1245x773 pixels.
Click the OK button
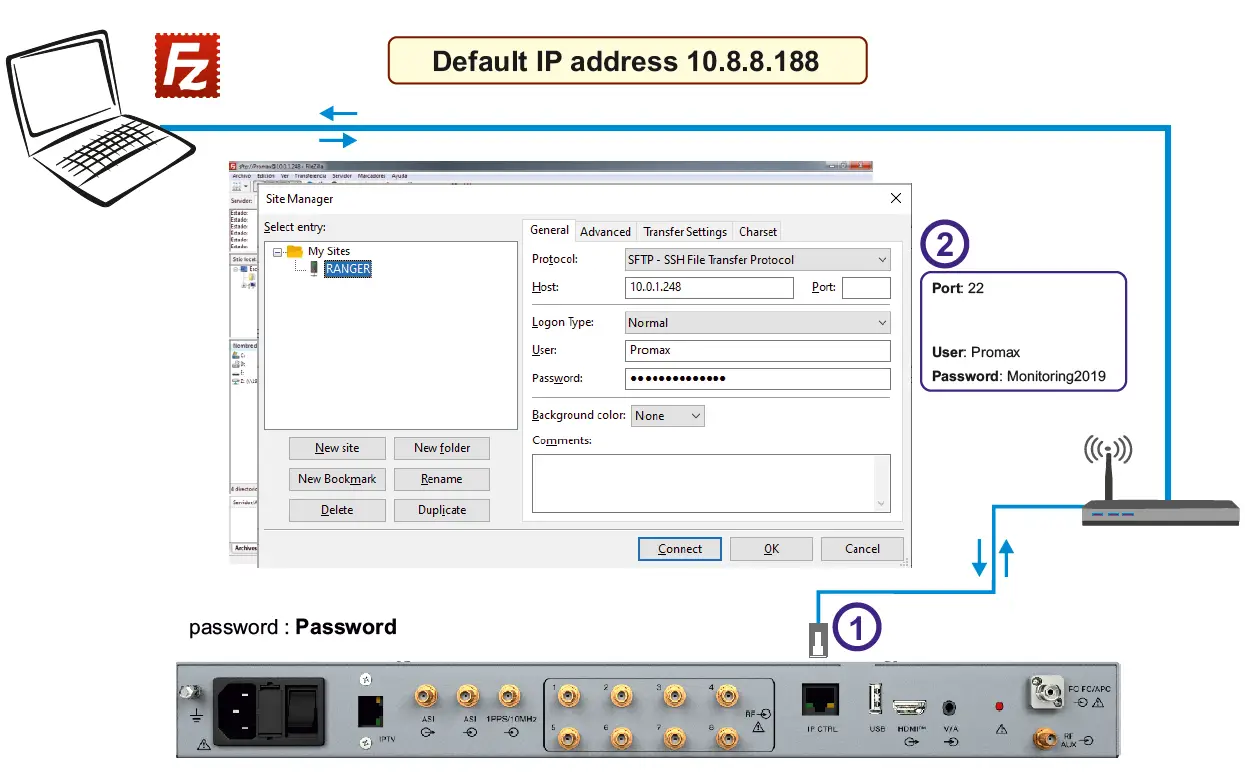771,549
